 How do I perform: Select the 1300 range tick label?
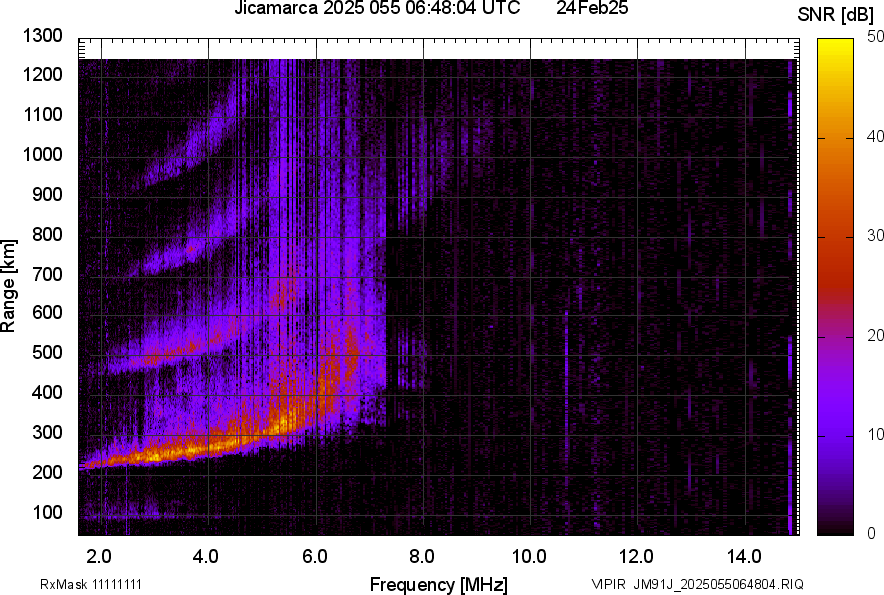click(x=42, y=36)
